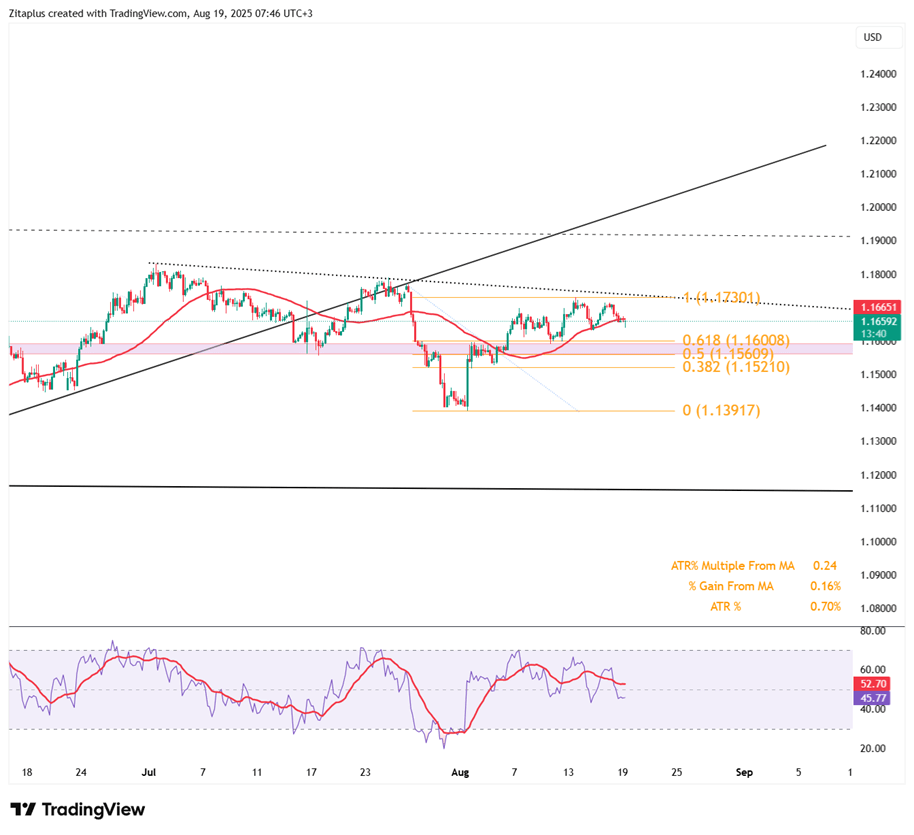Image resolution: width=914 pixels, height=835 pixels.
Task: Click the Fibonacci 1 (1.17301) level label
Action: (x=721, y=298)
